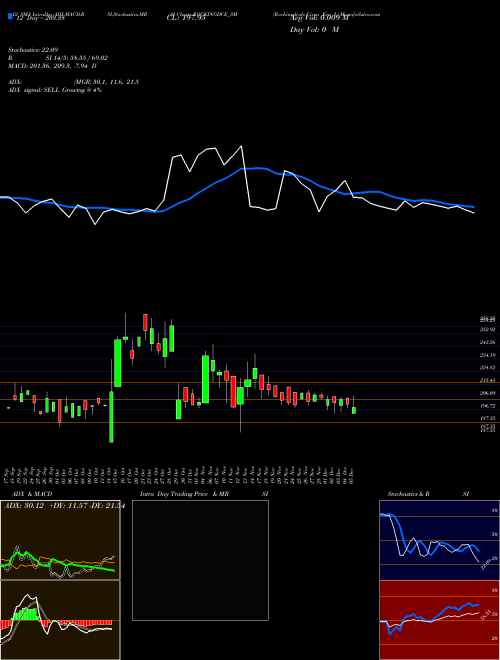Click the empty Intra Day Trading Price box
Image resolution: width=500 pixels, height=660 pixels.
pos(200,560)
